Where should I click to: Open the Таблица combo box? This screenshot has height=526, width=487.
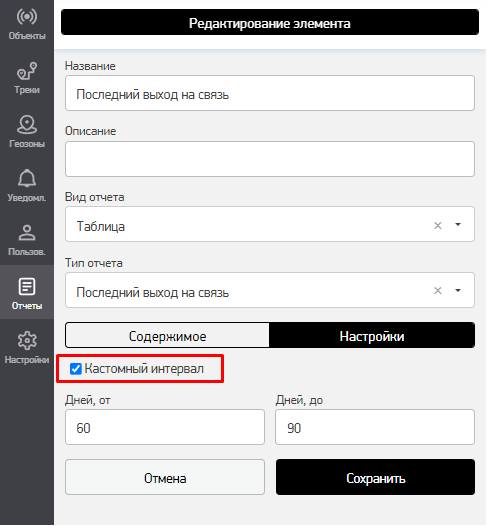tap(270, 224)
